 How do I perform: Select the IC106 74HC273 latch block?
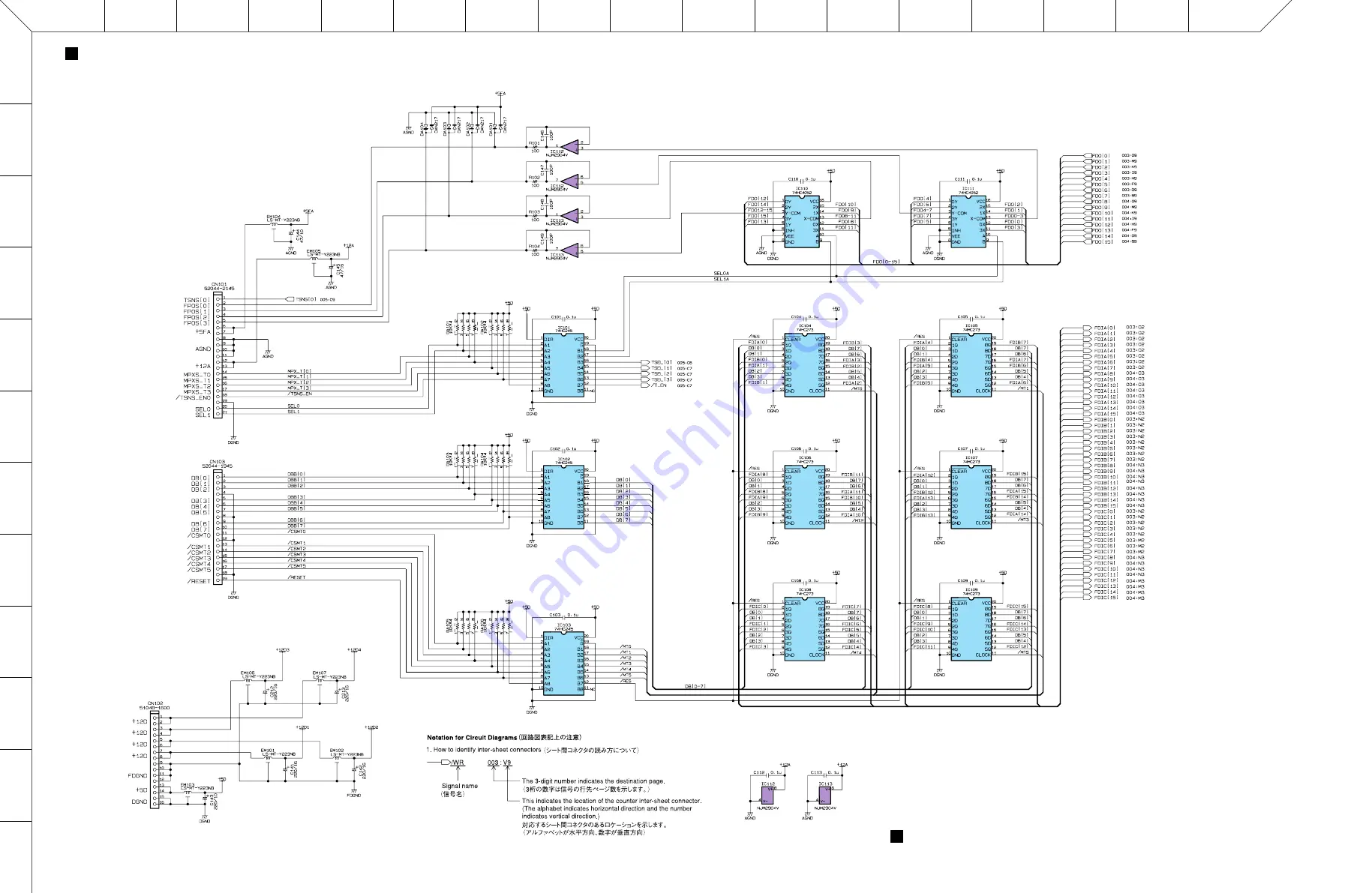coord(805,497)
